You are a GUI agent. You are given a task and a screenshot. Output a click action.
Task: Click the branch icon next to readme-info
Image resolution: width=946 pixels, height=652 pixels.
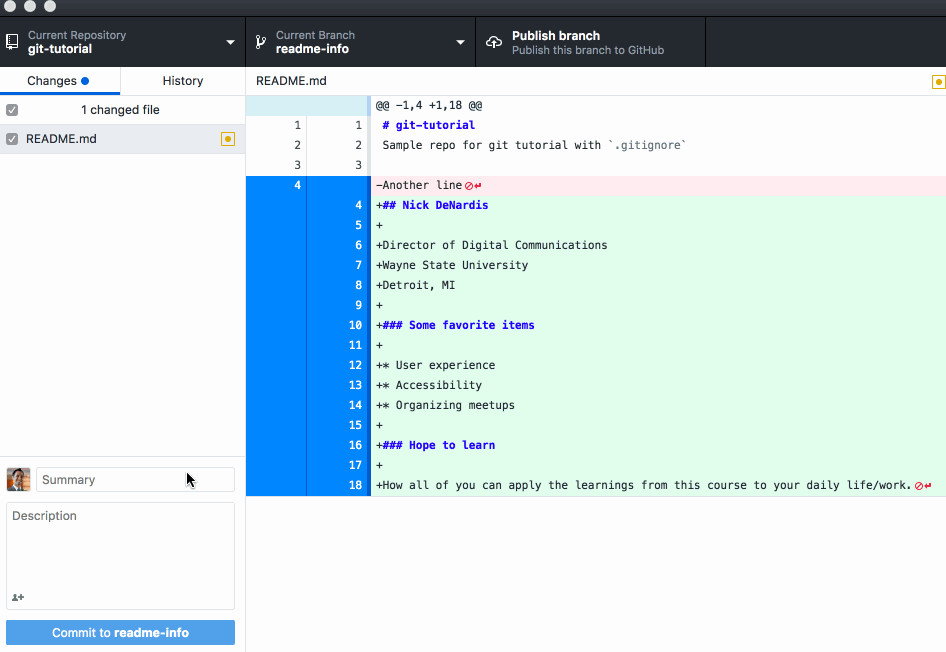tap(260, 41)
